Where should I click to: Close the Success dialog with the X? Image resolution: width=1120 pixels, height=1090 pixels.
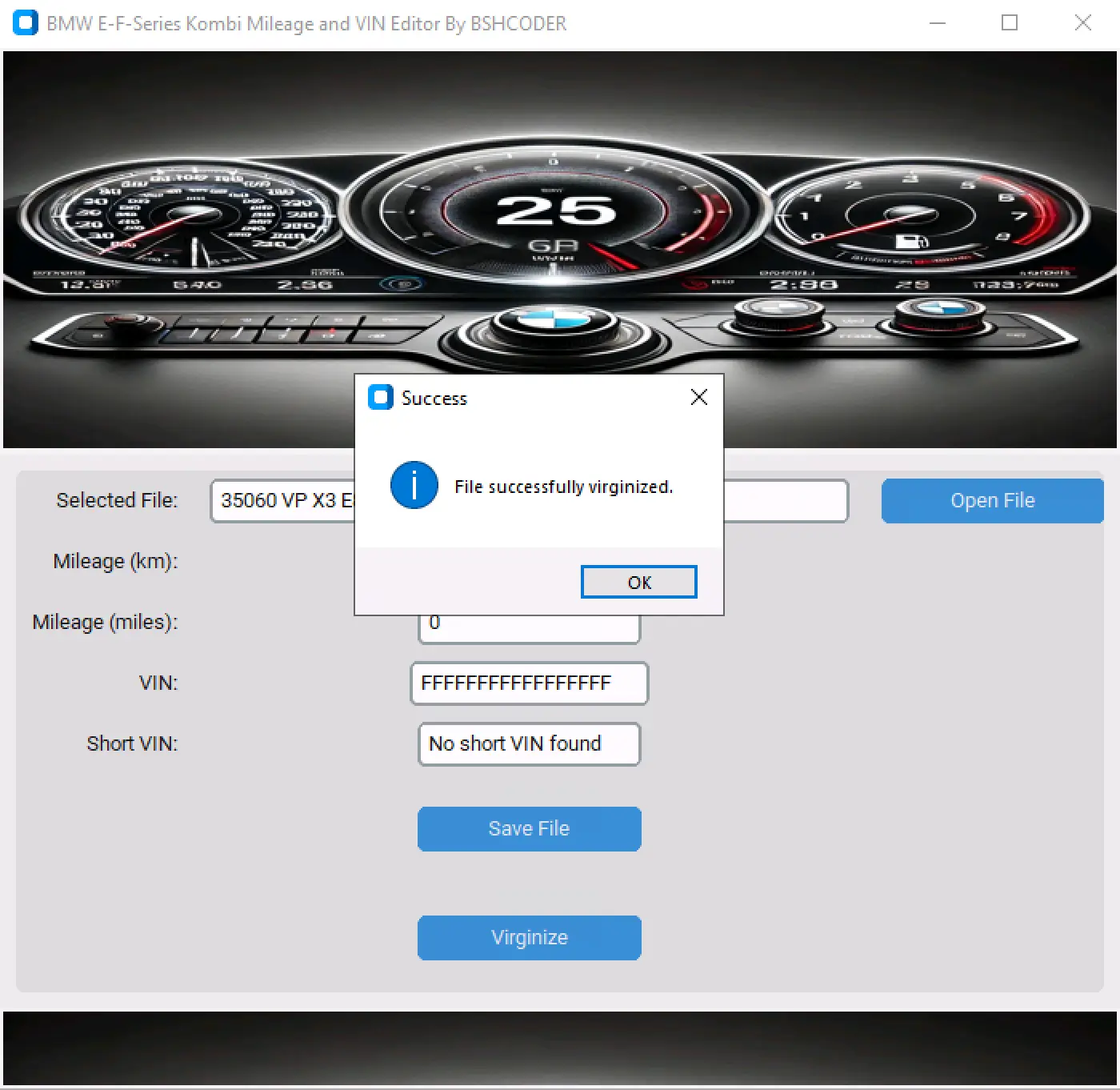pyautogui.click(x=698, y=398)
